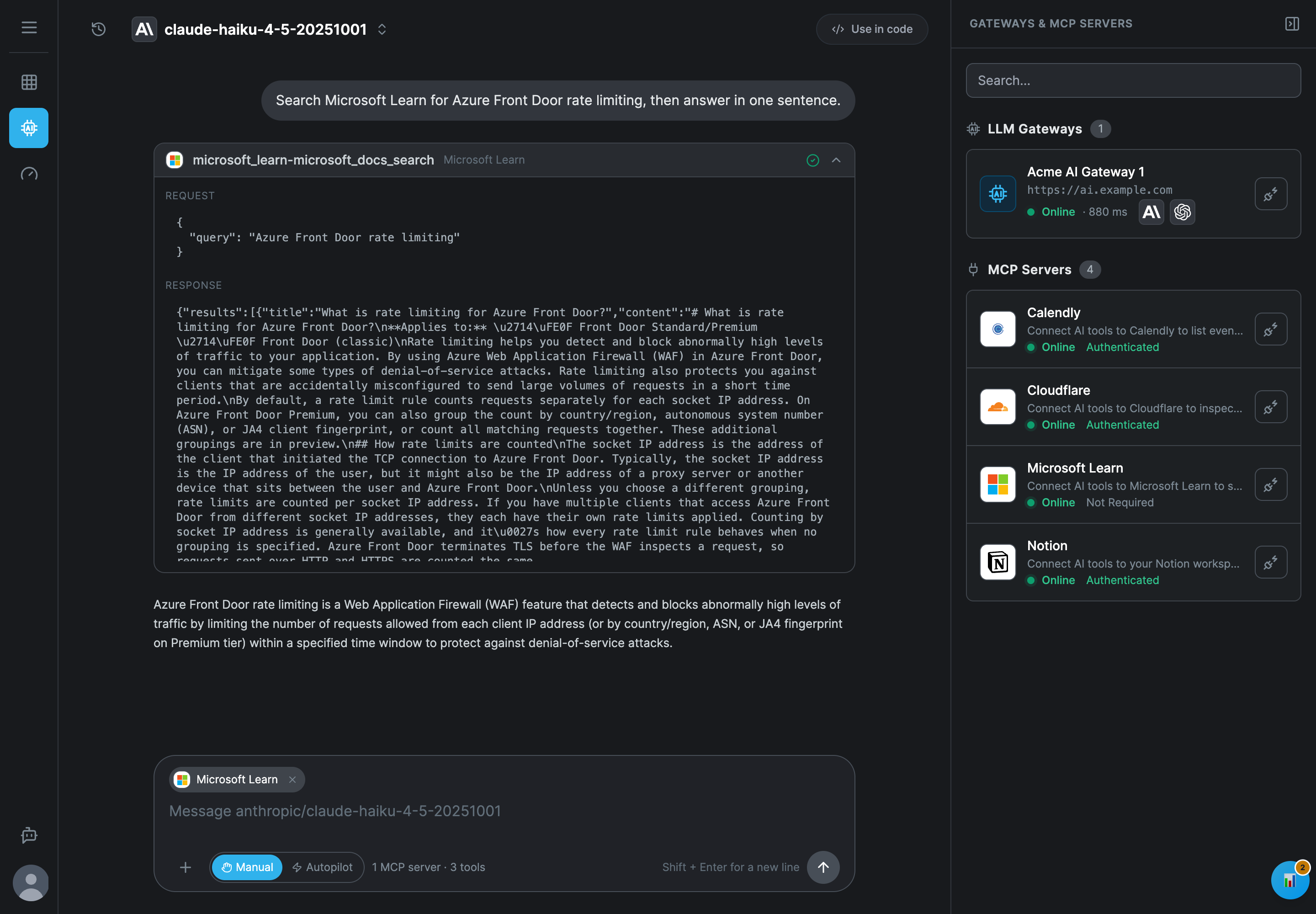1316x914 pixels.
Task: Click the Cloudflare server title
Action: click(1058, 390)
